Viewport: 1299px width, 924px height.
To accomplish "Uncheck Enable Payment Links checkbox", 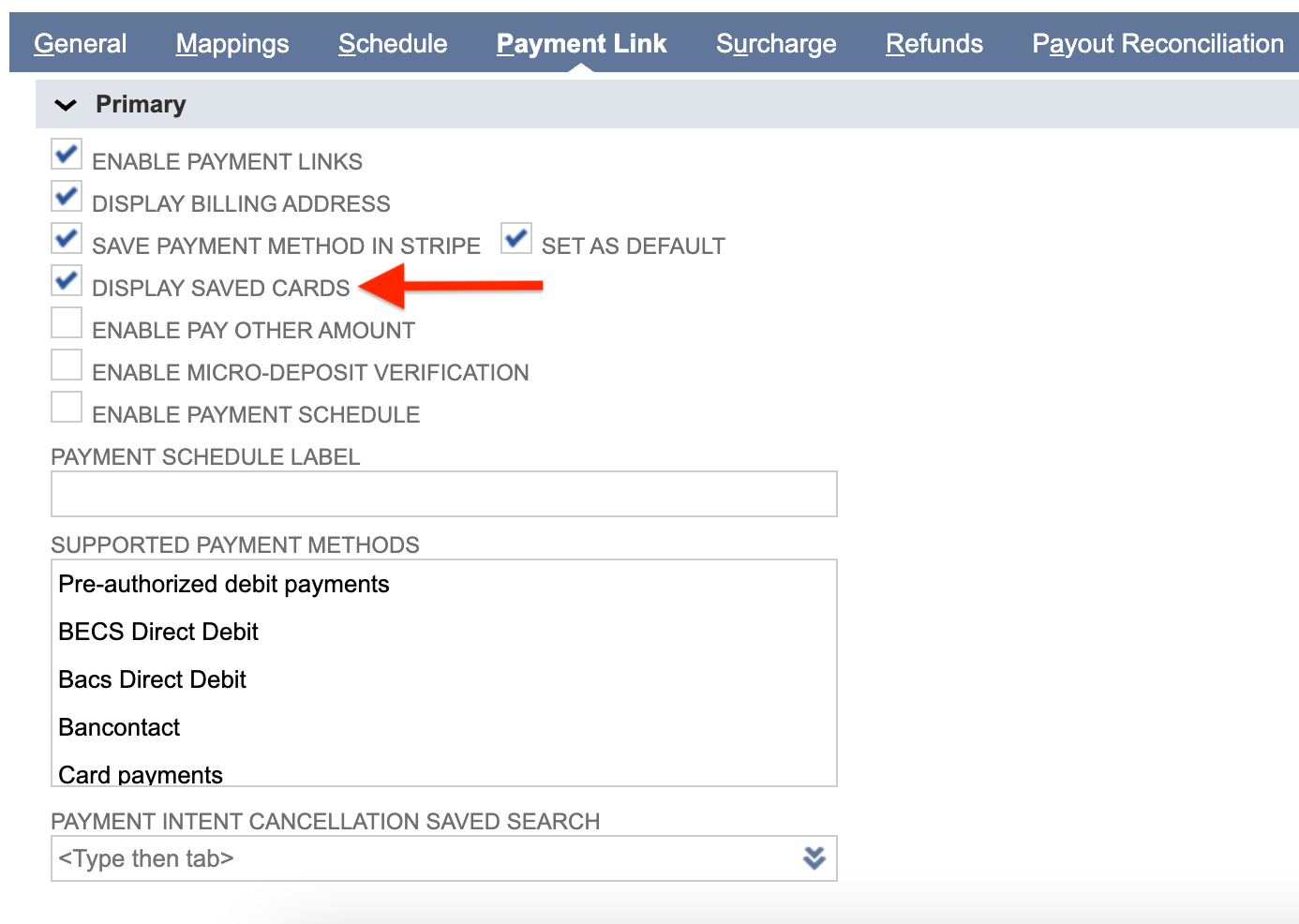I will tap(67, 155).
